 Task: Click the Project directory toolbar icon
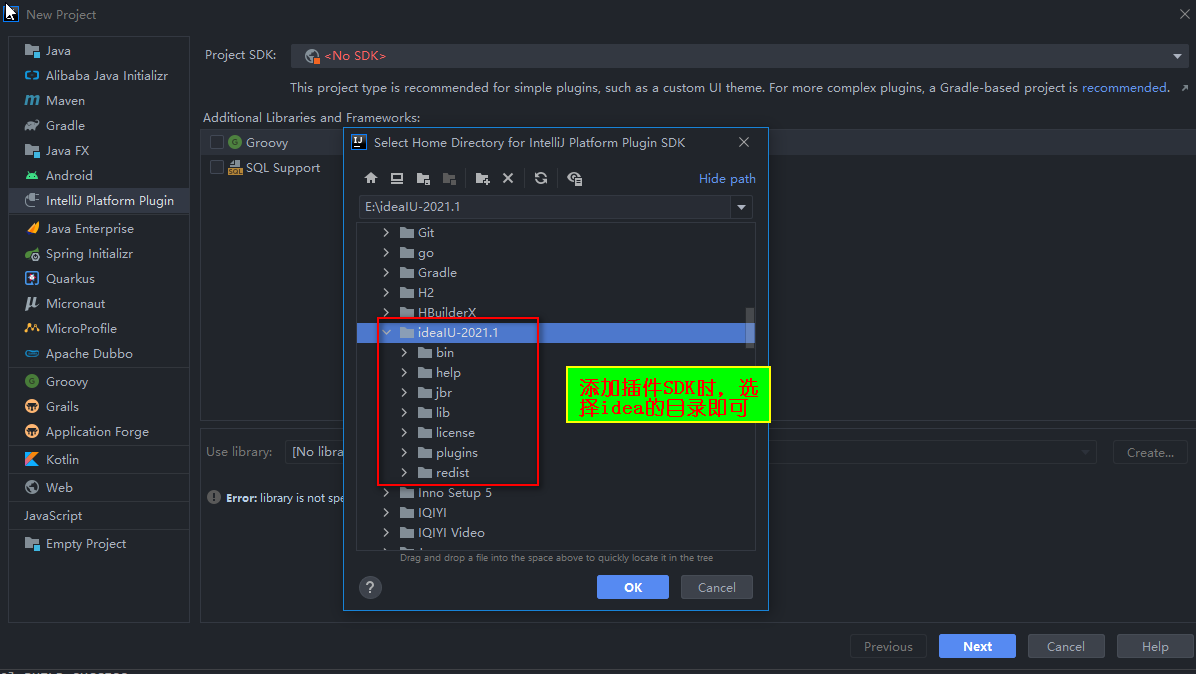coord(423,178)
